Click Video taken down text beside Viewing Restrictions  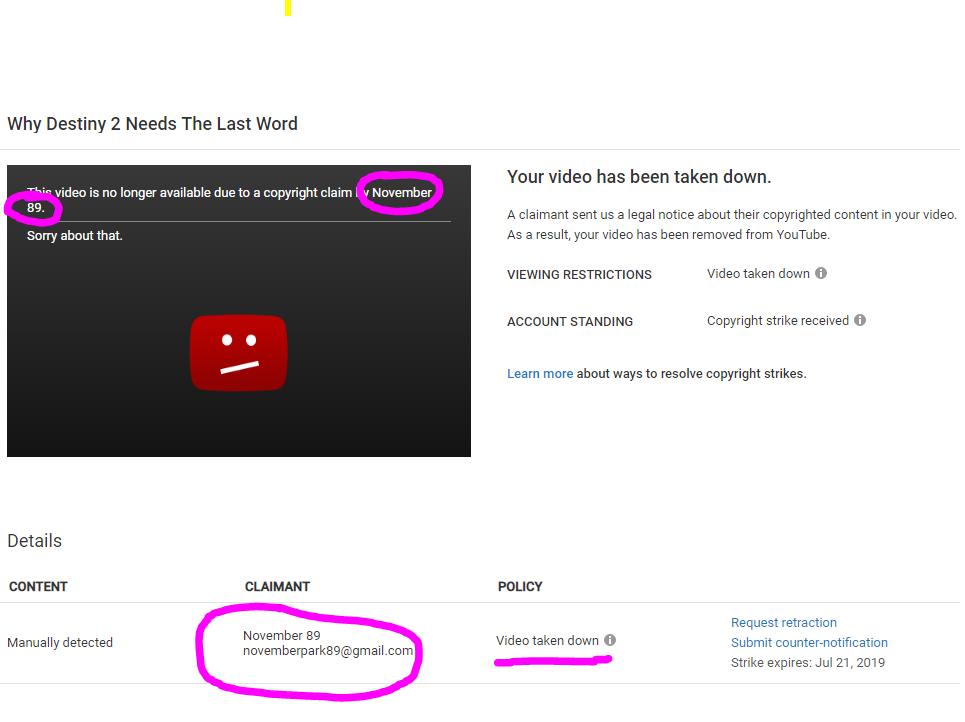(x=758, y=274)
